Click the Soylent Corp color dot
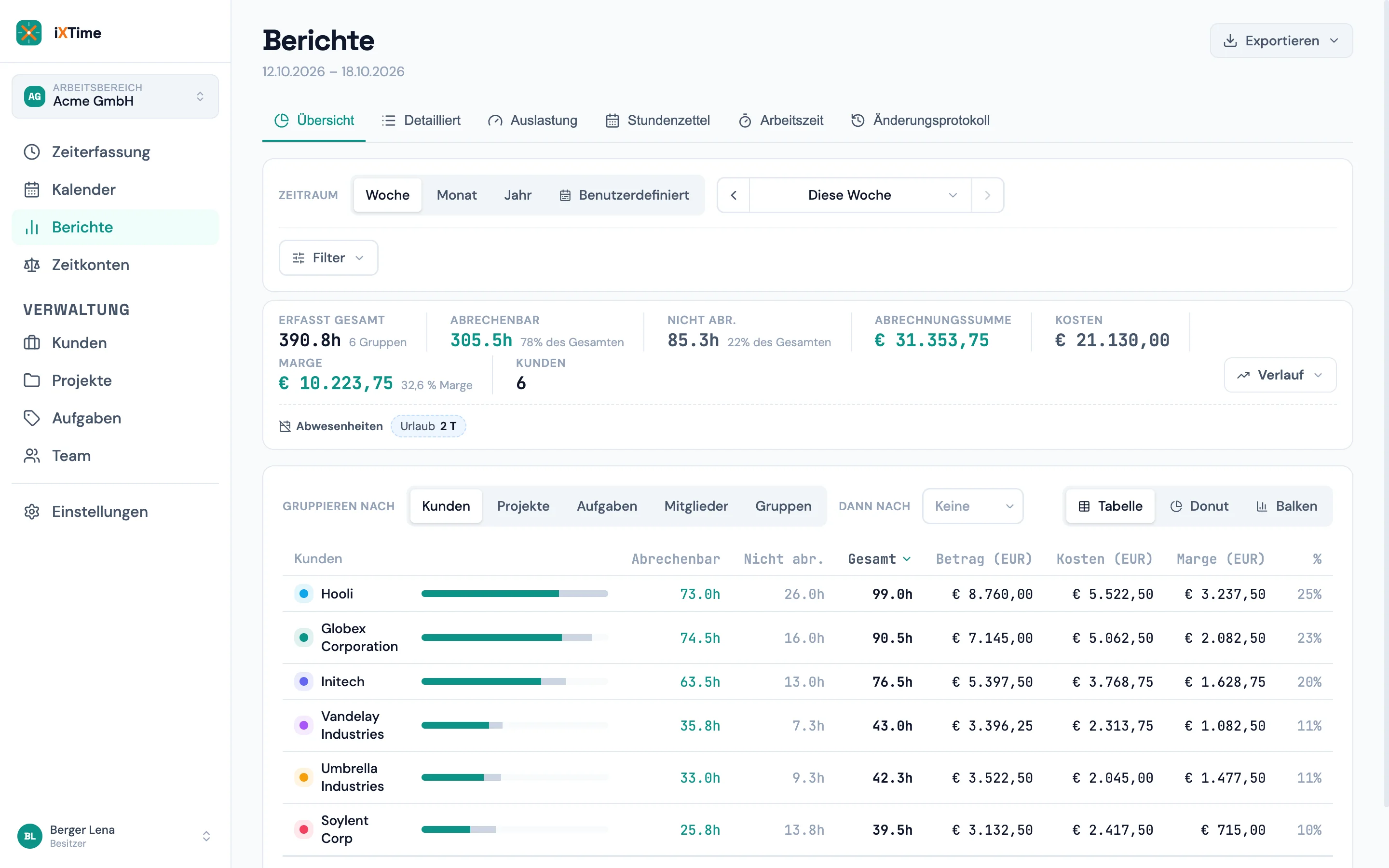 coord(304,829)
